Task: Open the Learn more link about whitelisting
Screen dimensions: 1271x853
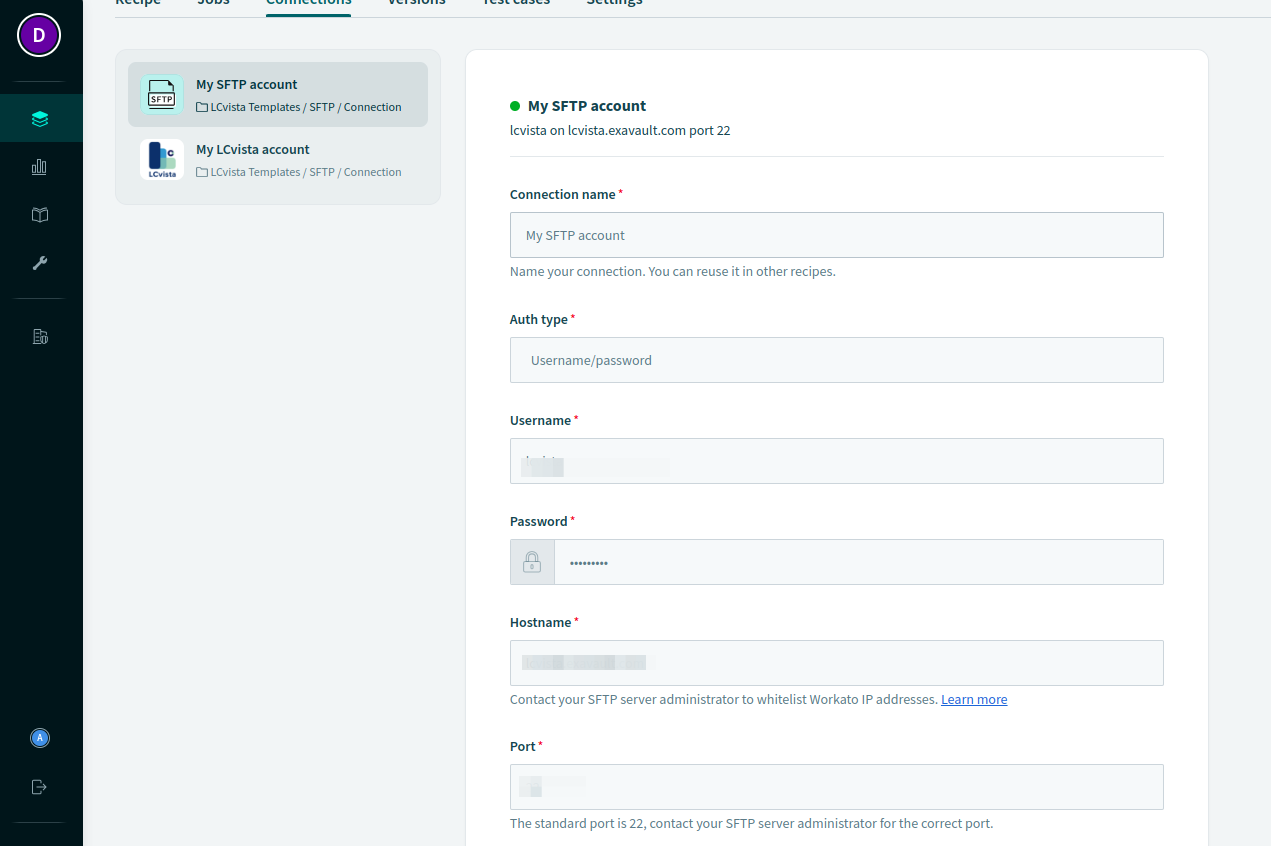Action: tap(973, 699)
